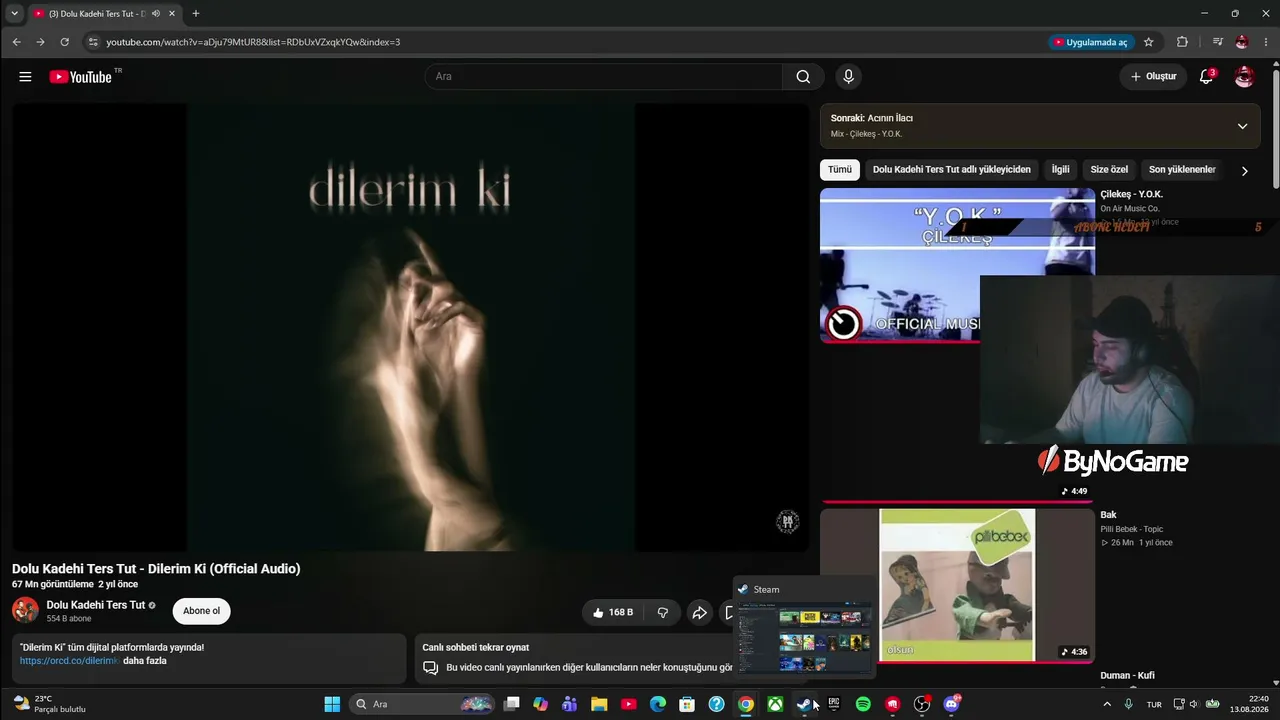Viewport: 1280px width, 720px height.
Task: Open Spotify from the taskbar
Action: (863, 704)
